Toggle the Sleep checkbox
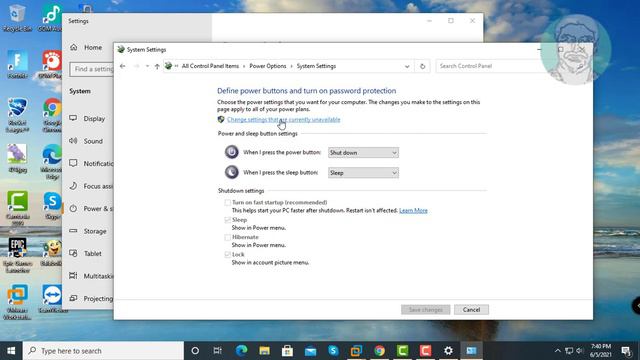 pos(227,220)
